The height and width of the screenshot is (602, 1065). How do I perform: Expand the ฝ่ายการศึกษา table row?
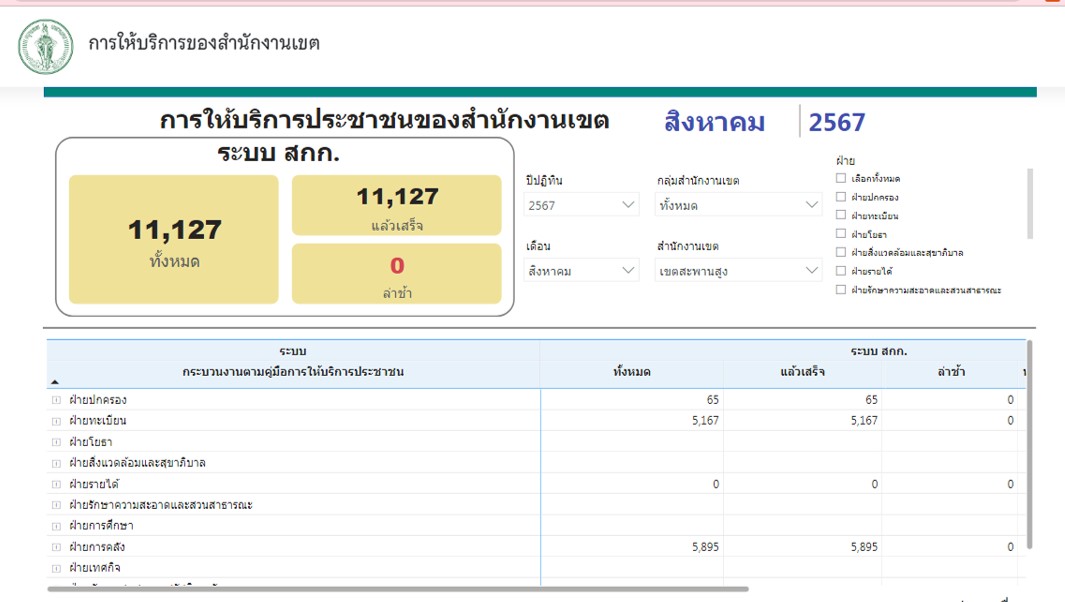coord(56,526)
